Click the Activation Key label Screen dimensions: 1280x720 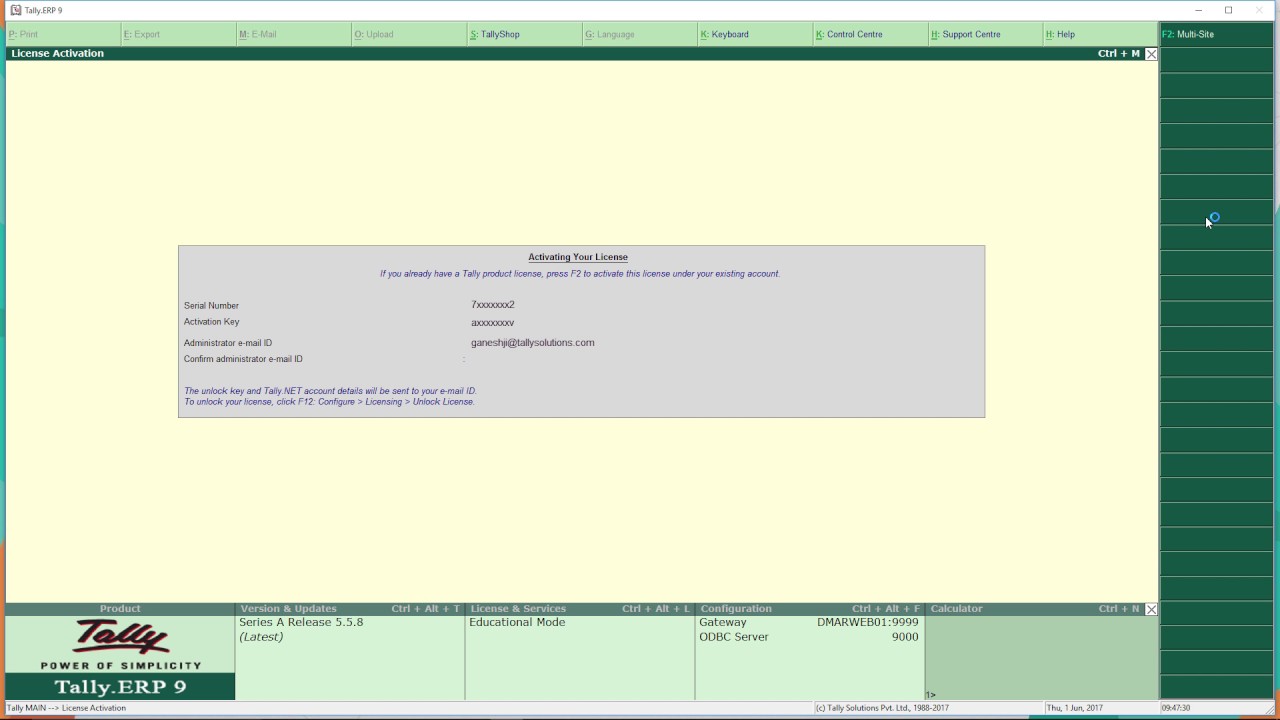tap(211, 322)
